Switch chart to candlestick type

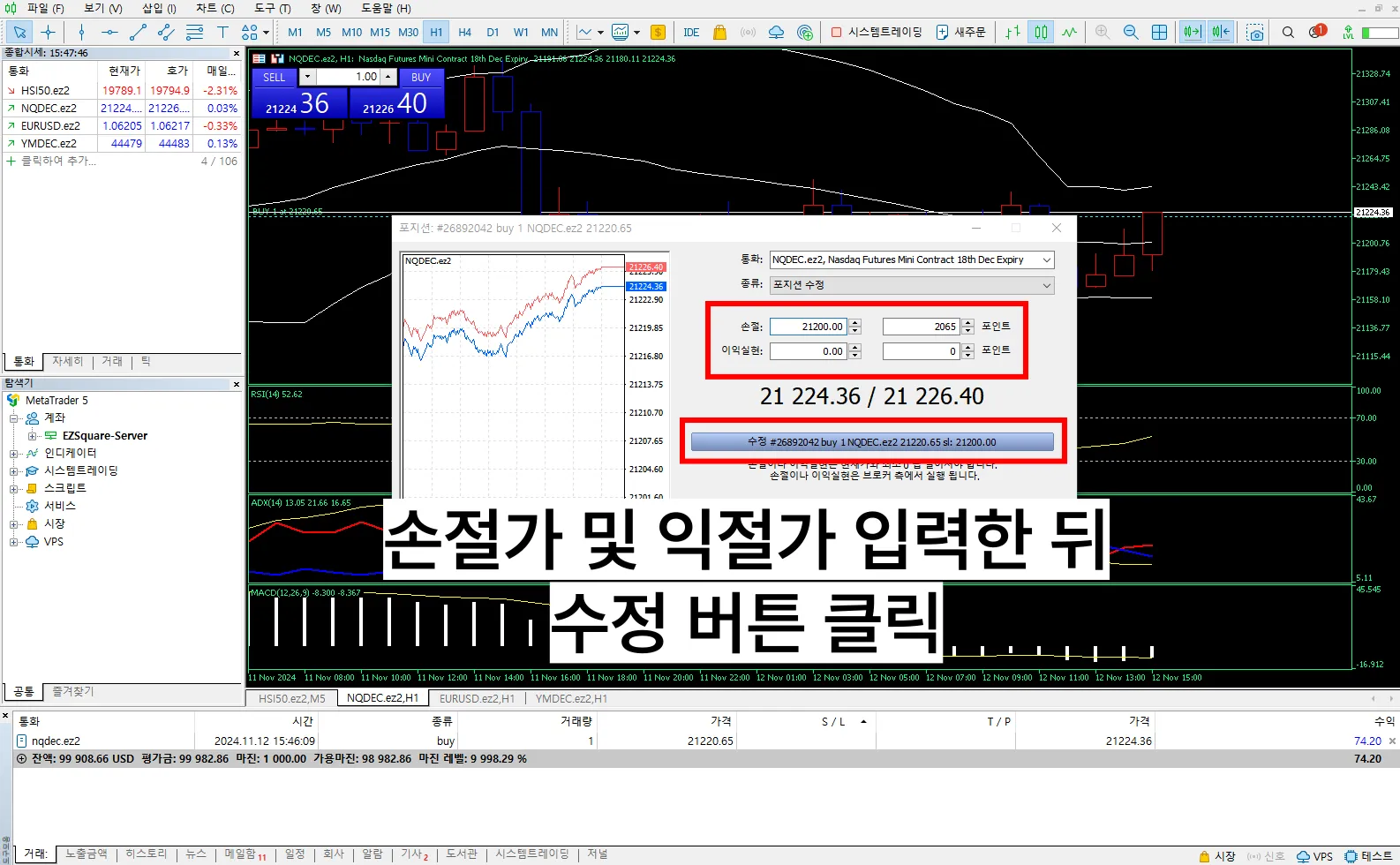tap(1041, 32)
